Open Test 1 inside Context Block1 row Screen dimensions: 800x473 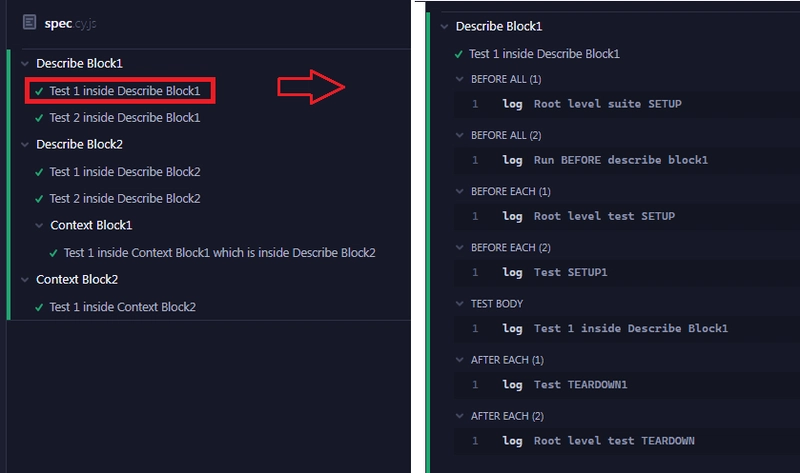point(220,253)
